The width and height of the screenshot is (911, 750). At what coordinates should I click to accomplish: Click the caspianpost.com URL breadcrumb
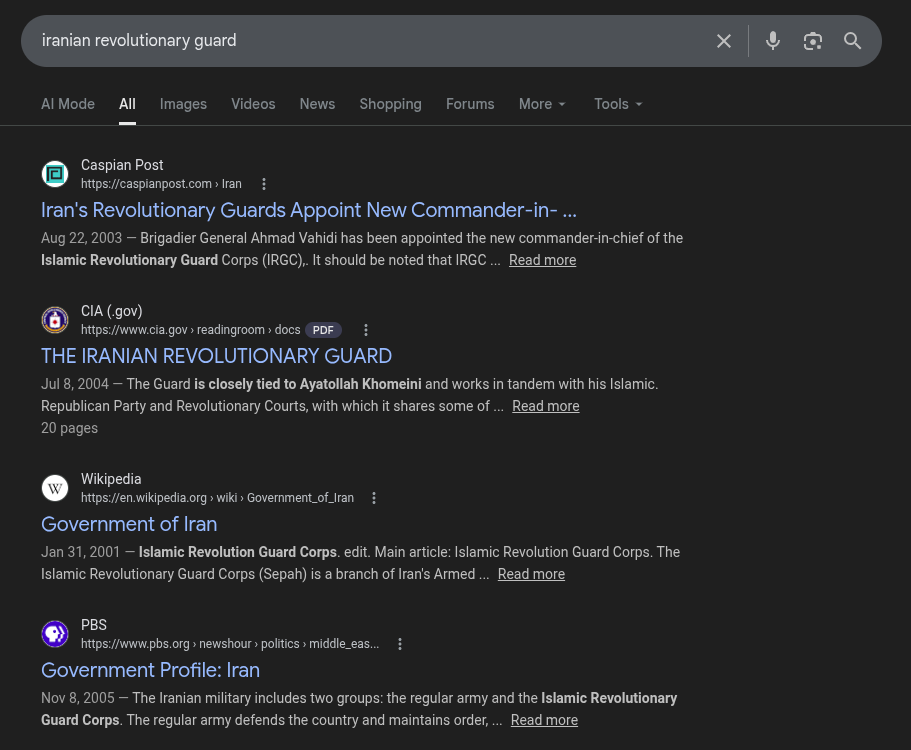coord(161,184)
